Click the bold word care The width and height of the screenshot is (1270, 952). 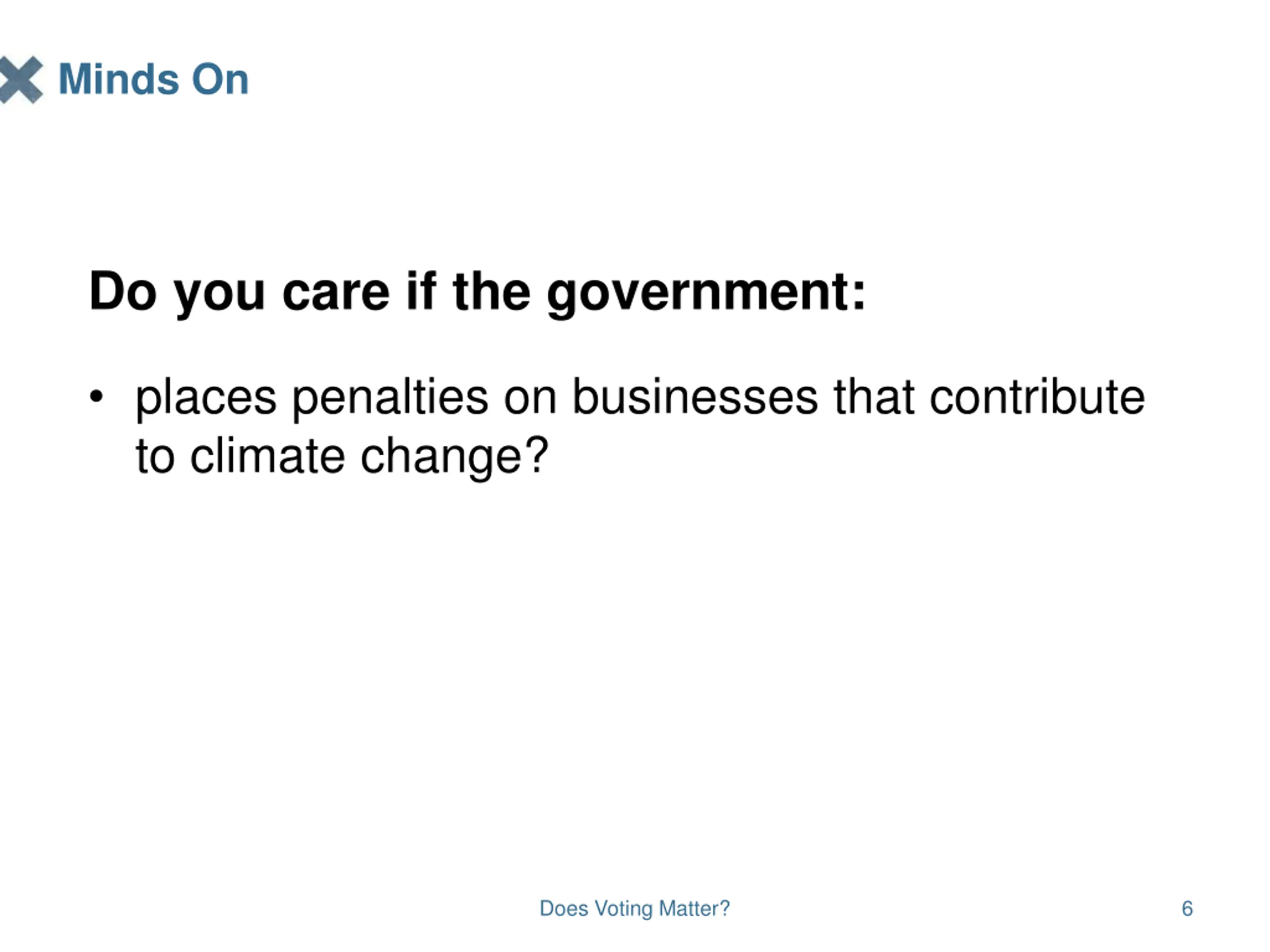pyautogui.click(x=336, y=293)
